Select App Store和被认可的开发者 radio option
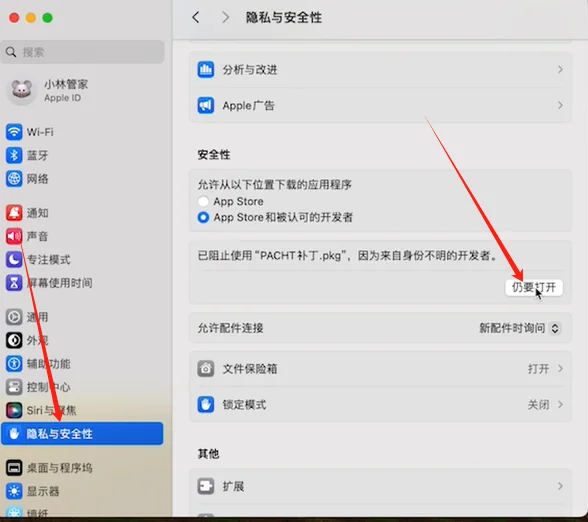 tap(203, 217)
